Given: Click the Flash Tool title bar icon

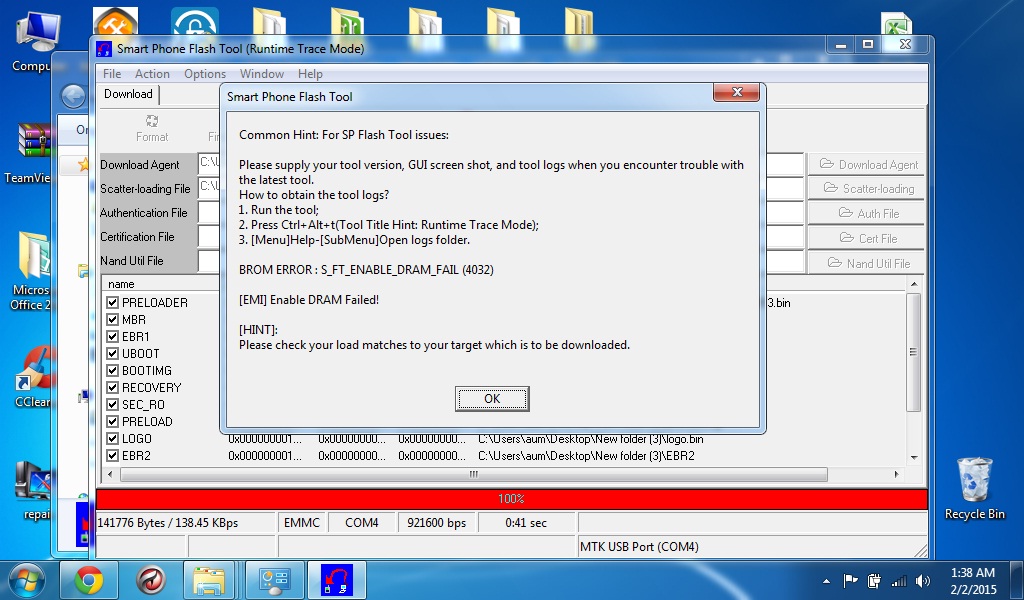Looking at the screenshot, I should pyautogui.click(x=104, y=49).
